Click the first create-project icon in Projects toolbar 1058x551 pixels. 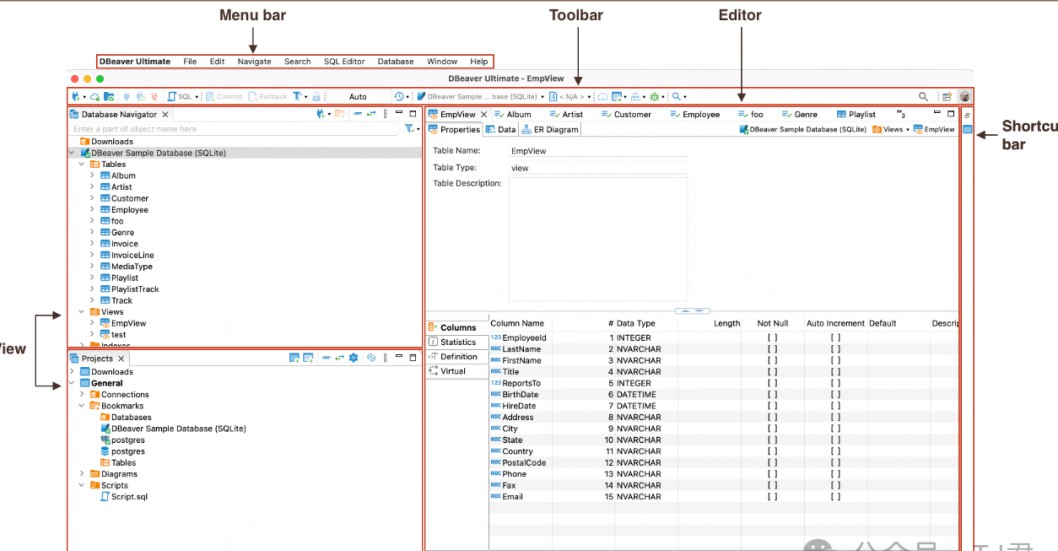[294, 357]
